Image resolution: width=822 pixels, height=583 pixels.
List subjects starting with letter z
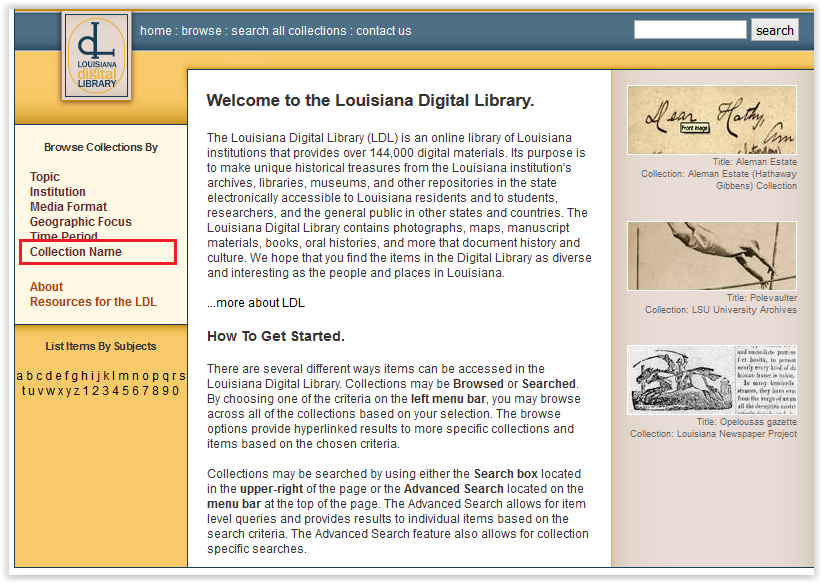pyautogui.click(x=77, y=391)
